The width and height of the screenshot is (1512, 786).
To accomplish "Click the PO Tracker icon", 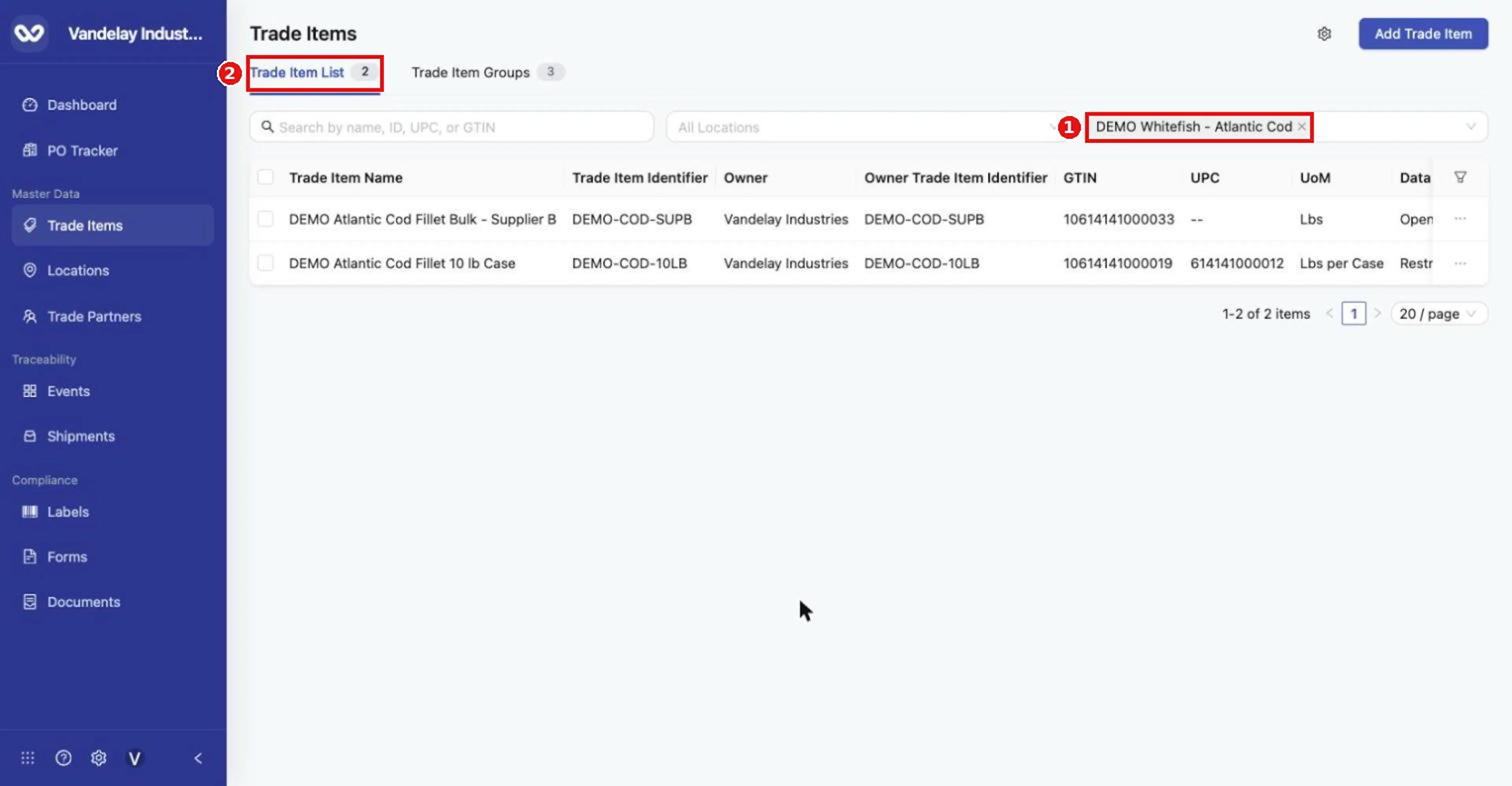I will [30, 150].
